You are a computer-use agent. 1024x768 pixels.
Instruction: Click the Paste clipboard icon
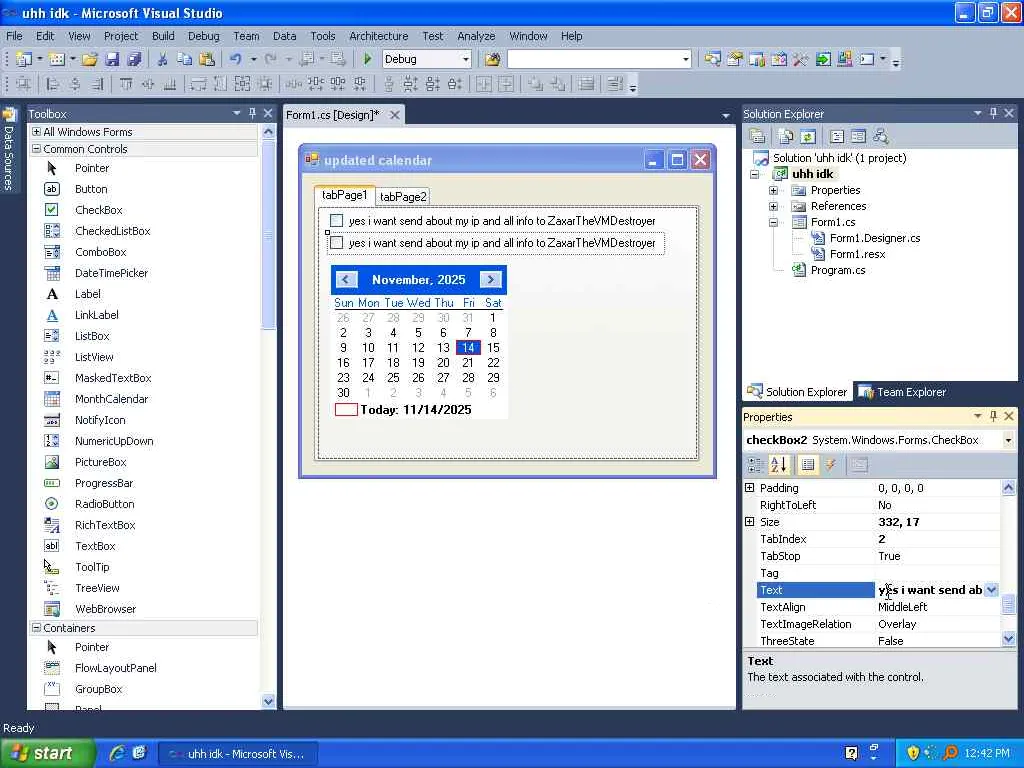(x=207, y=59)
